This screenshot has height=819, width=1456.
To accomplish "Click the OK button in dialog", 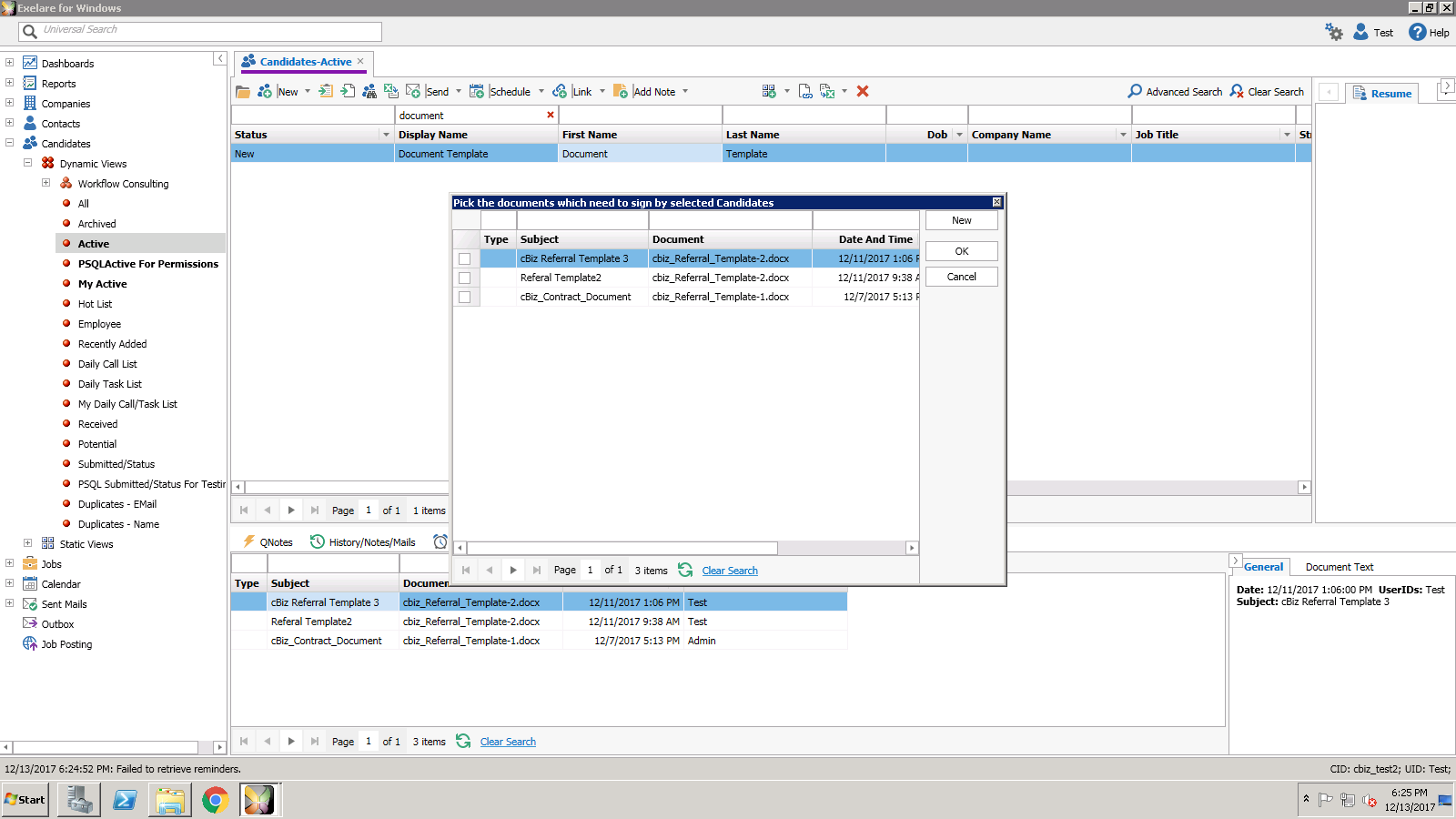I will tap(962, 251).
